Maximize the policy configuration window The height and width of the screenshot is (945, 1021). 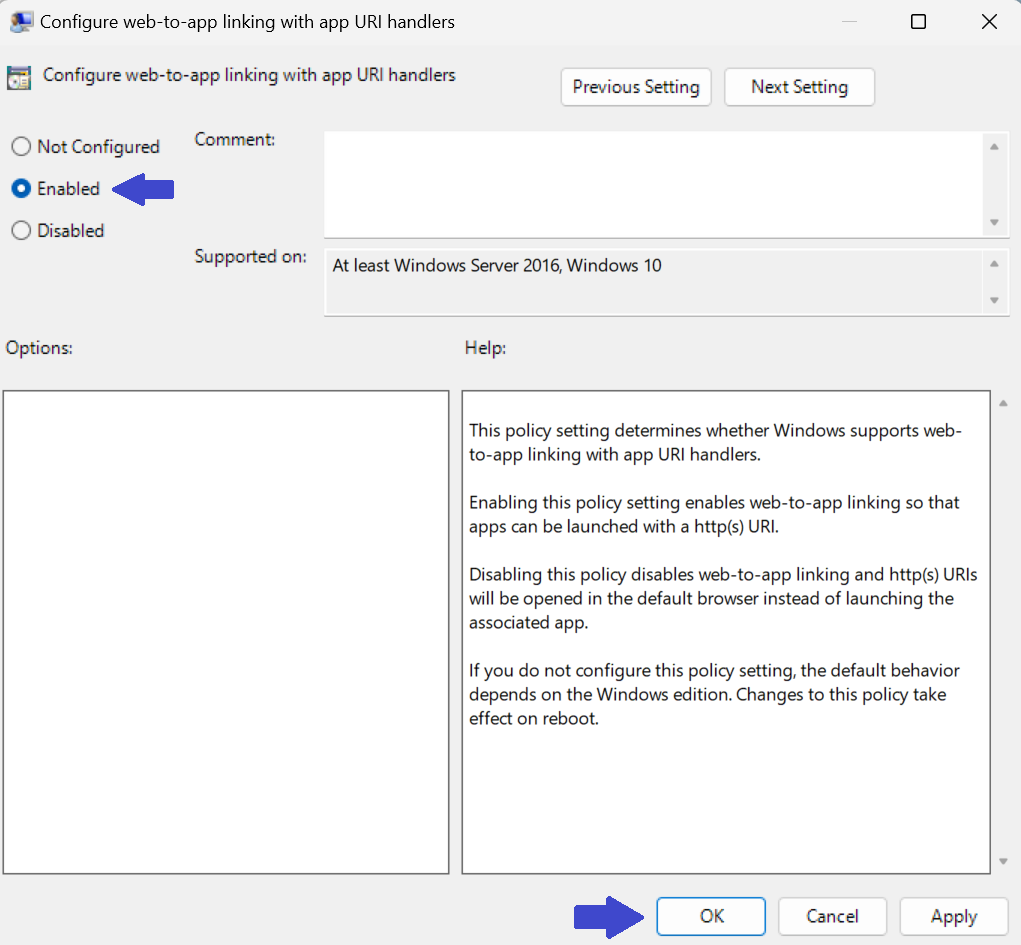pyautogui.click(x=918, y=22)
